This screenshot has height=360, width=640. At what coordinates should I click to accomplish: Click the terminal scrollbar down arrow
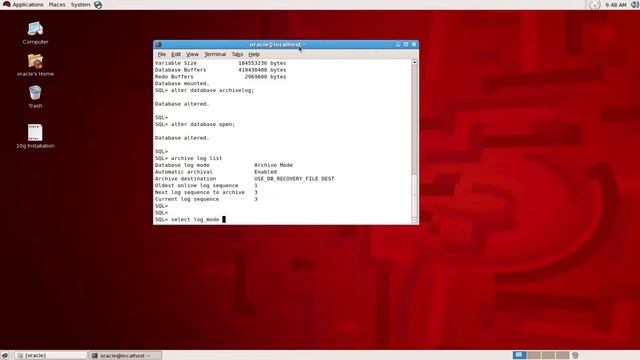(x=414, y=220)
